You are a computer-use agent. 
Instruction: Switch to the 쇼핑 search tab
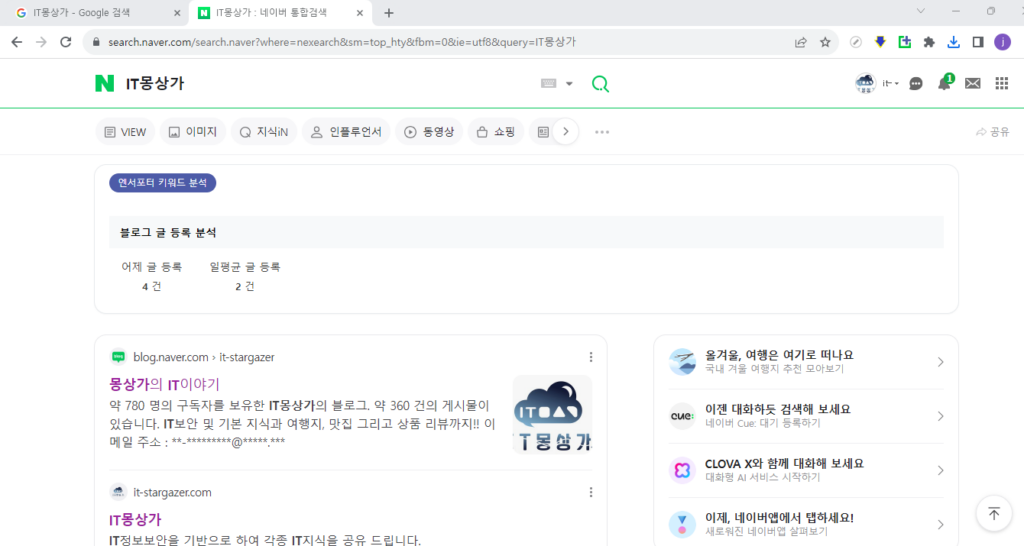tap(496, 132)
